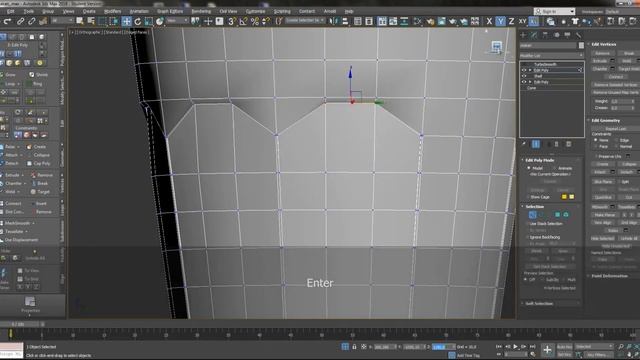Image resolution: width=640 pixels, height=360 pixels.
Task: Enable Preserve UVs checkbox
Action: click(x=596, y=156)
